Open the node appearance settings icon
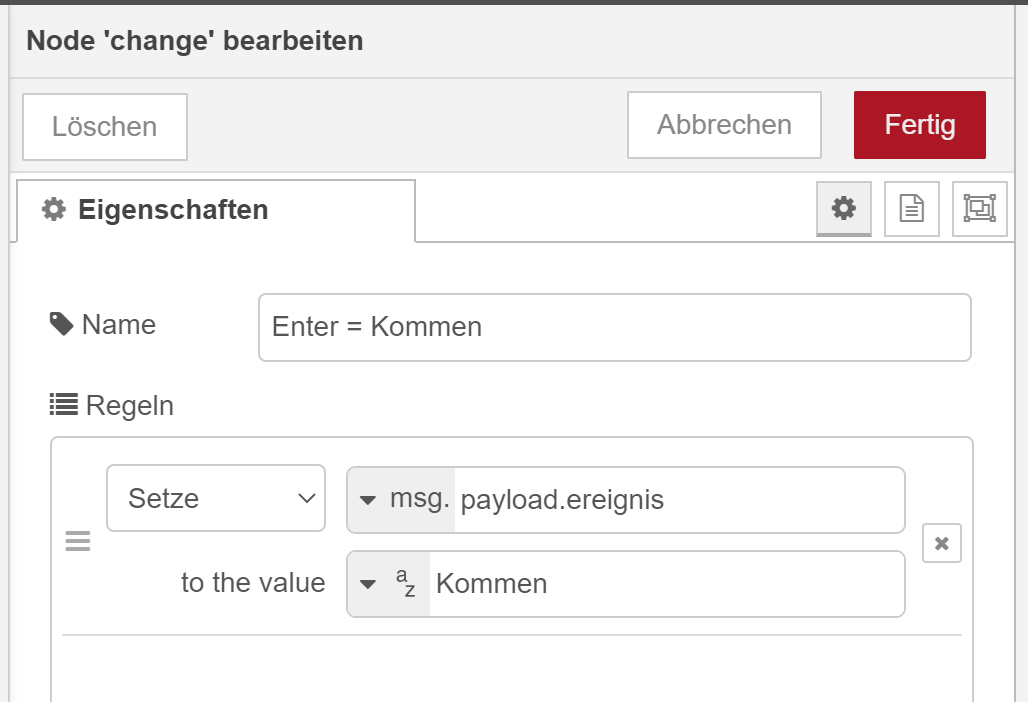Screen dimensions: 1028x702 click(979, 208)
